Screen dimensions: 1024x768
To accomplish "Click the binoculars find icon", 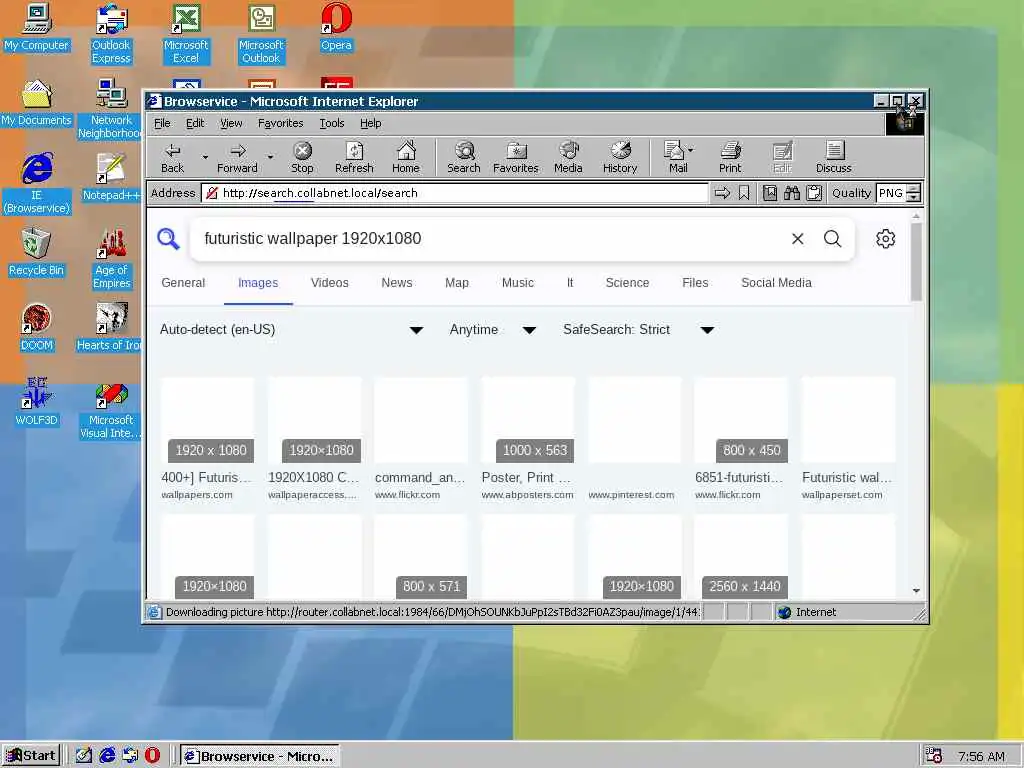I will point(792,193).
